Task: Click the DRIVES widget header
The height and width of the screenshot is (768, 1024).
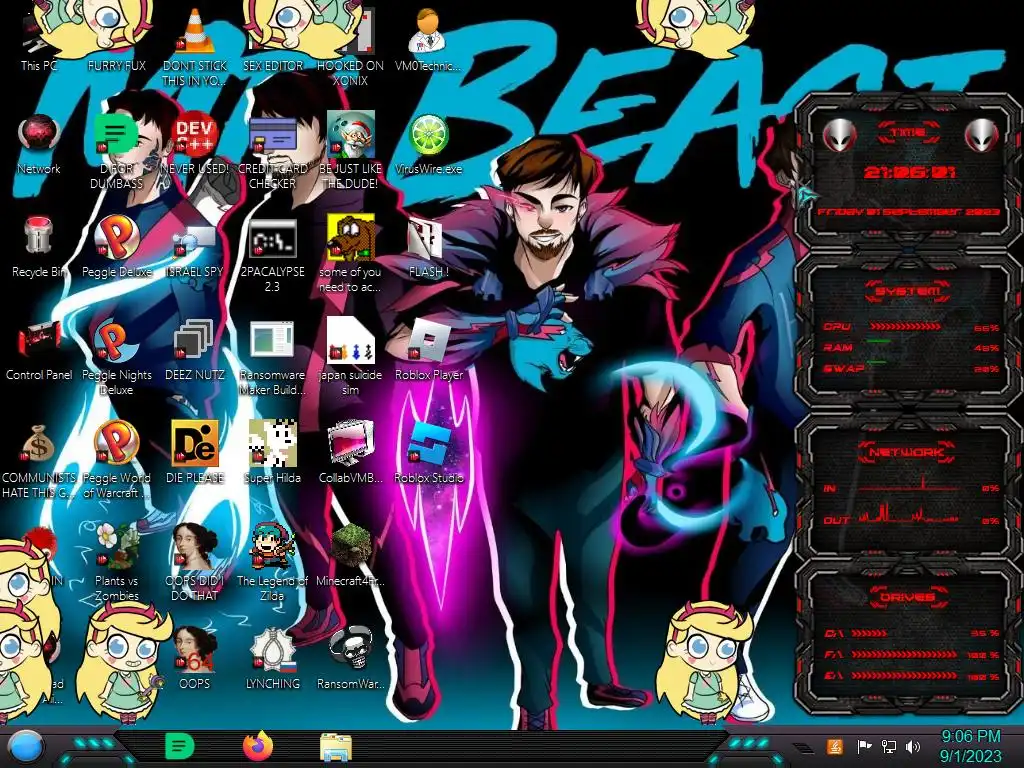Action: click(908, 597)
